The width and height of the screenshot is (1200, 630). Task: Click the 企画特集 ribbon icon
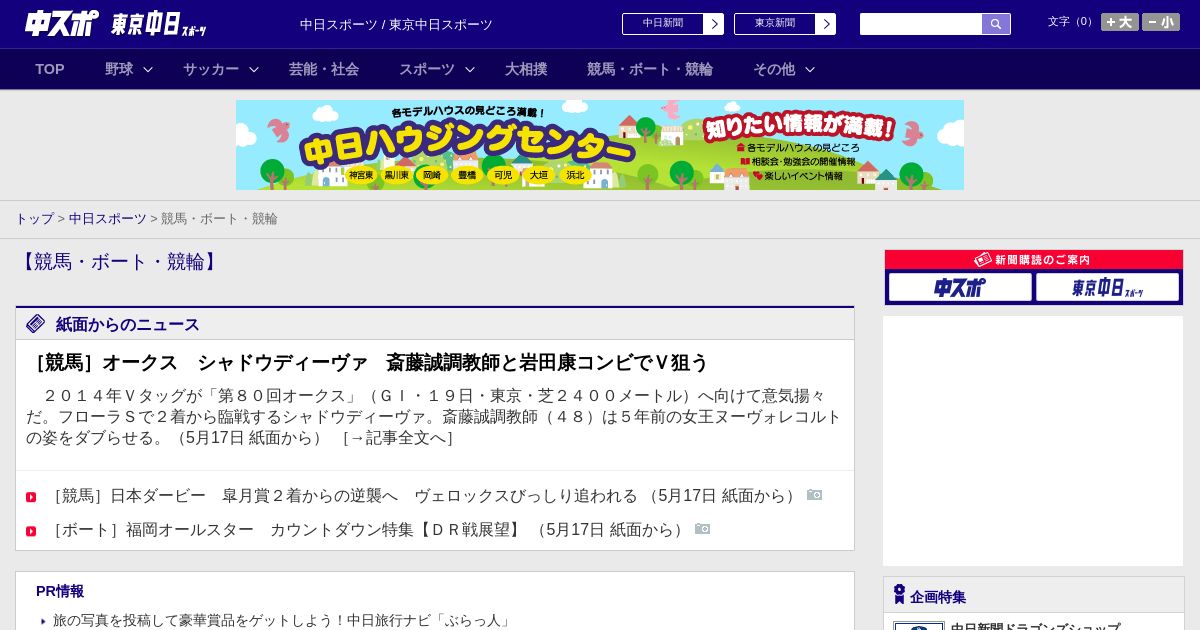tap(899, 595)
